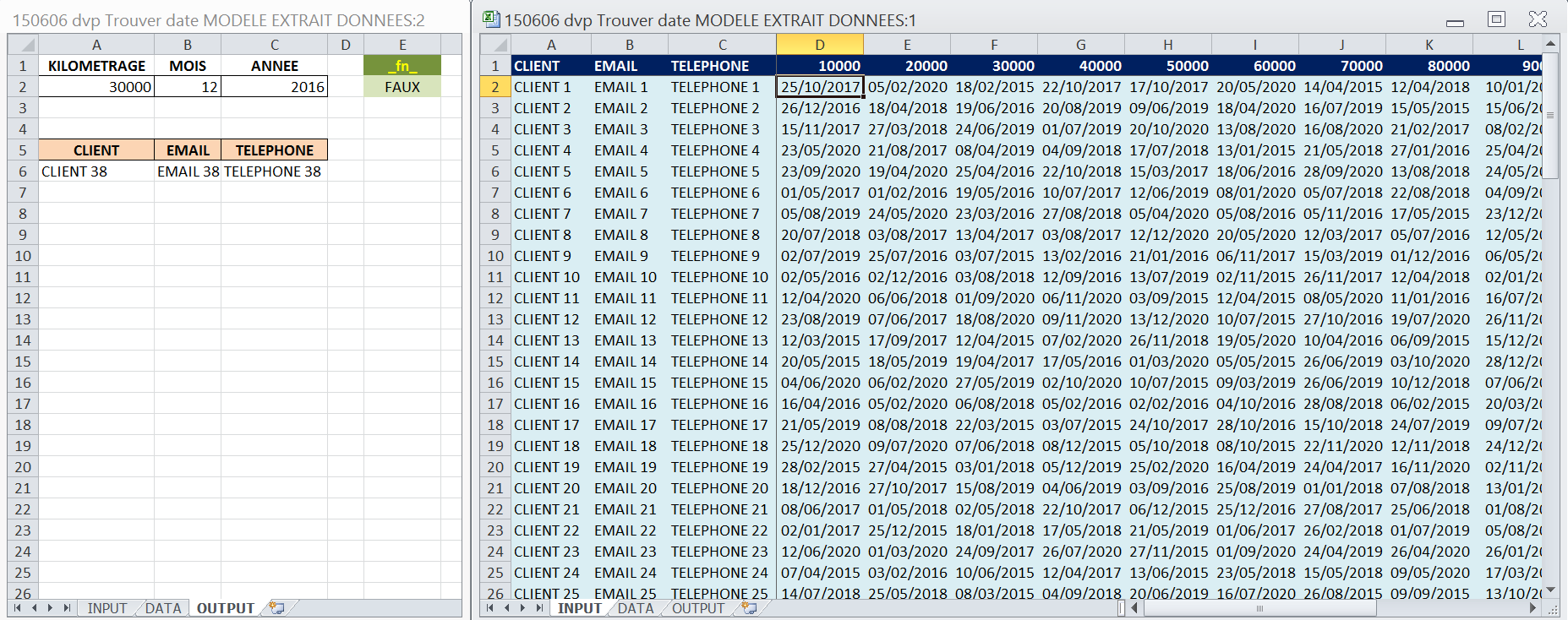Click horizontal scrollbar left arrow in right window

1135,608
